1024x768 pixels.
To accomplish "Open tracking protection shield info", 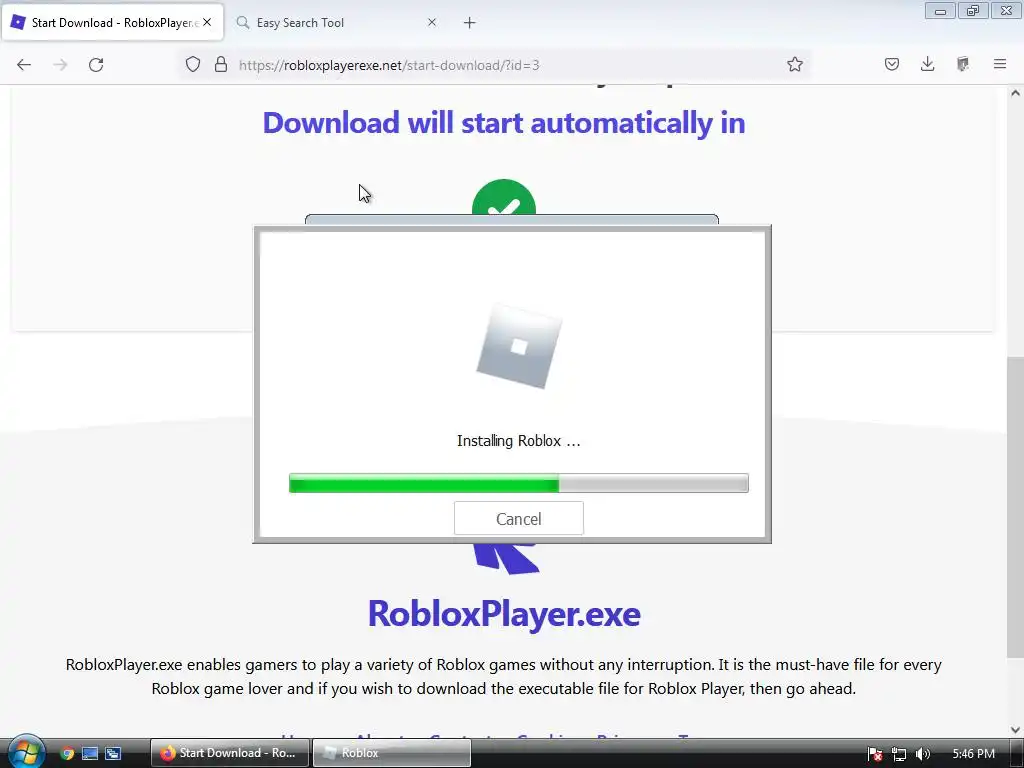I will click(x=193, y=65).
